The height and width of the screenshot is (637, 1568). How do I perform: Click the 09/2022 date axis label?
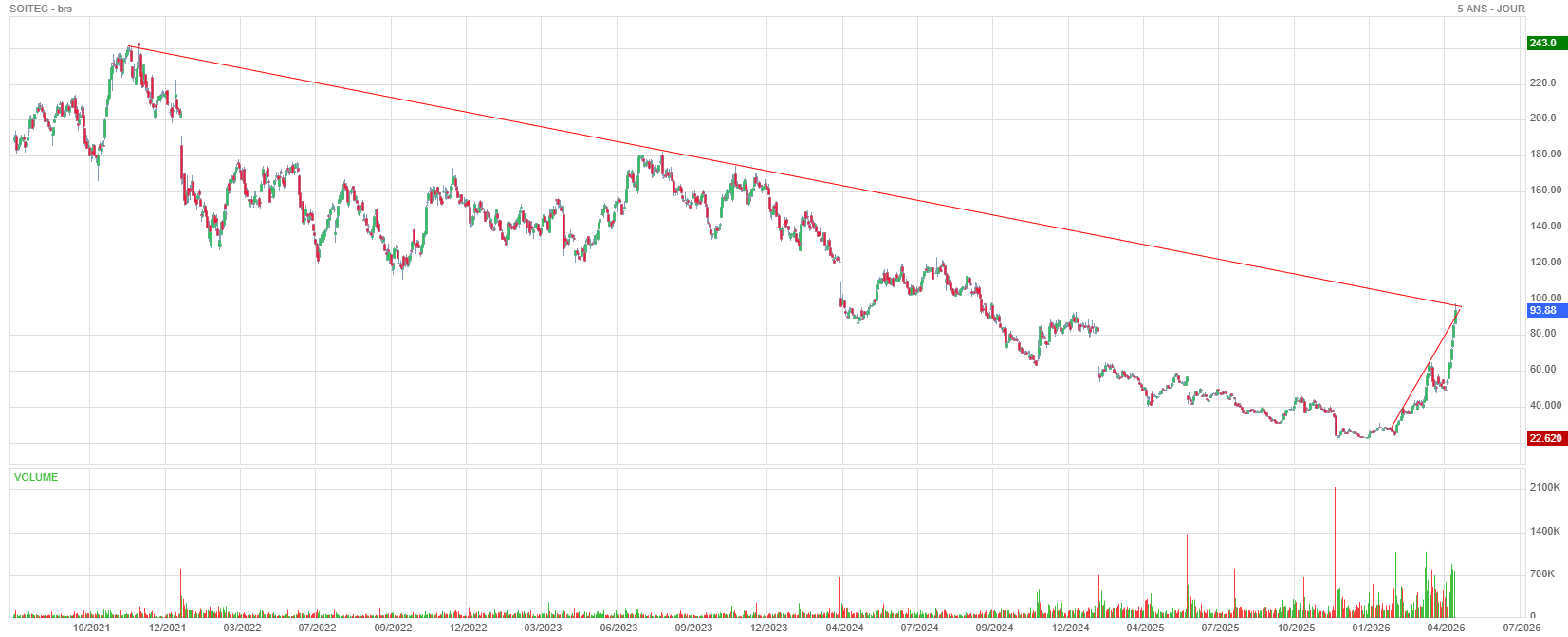pos(393,628)
